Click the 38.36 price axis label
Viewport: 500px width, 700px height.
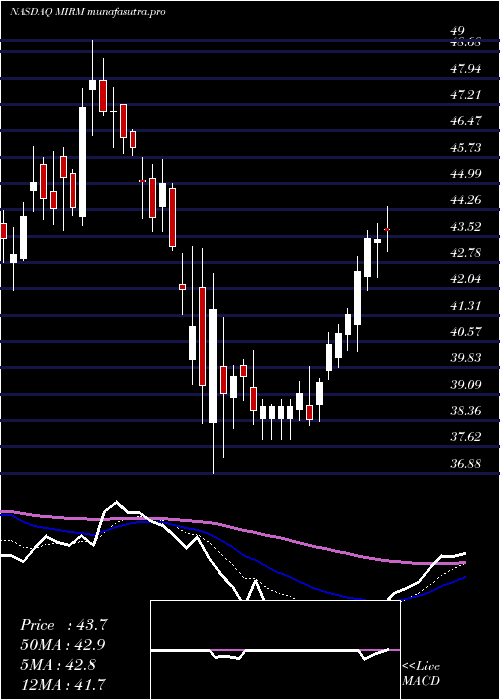[466, 411]
